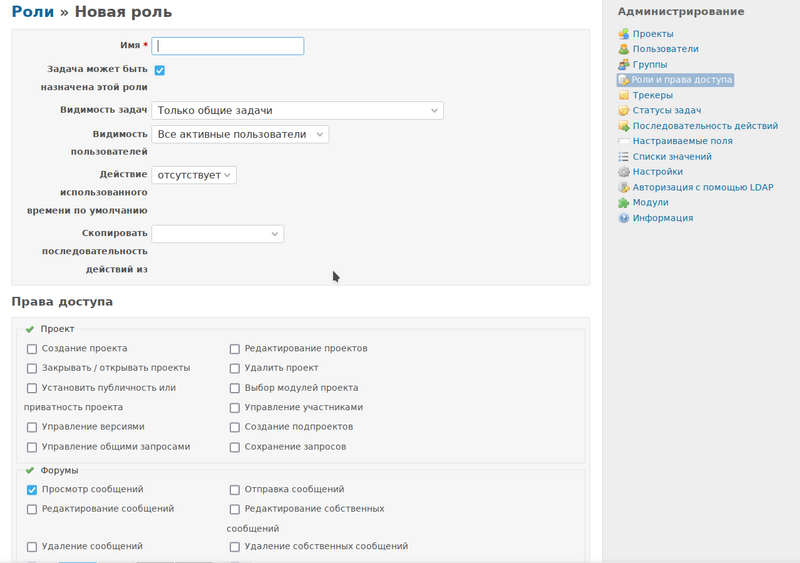Open Пользователи admin menu item
Viewport: 800px width, 563px height.
[665, 49]
